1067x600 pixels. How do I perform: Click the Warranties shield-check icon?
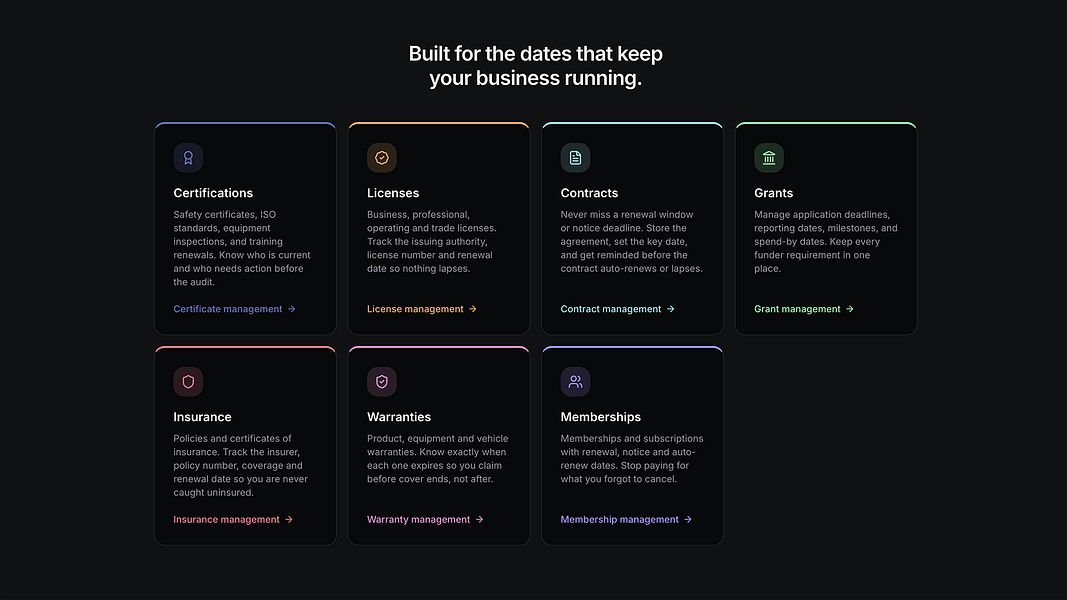click(x=382, y=382)
